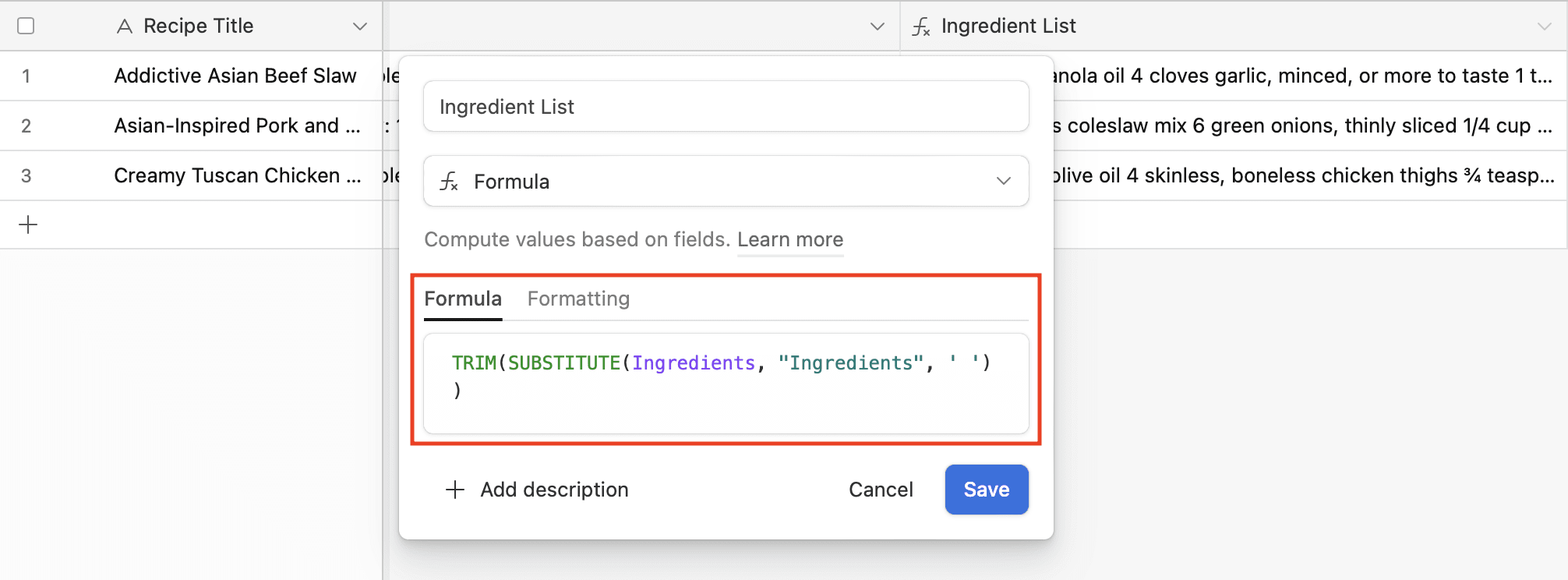Open the Formula field type dropdown
Viewport: 1568px width, 580px height.
[x=726, y=181]
